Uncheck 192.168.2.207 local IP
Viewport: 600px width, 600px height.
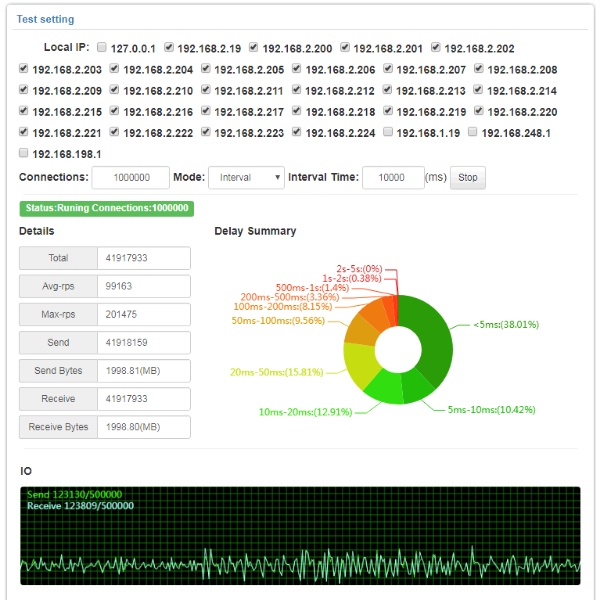(x=388, y=68)
